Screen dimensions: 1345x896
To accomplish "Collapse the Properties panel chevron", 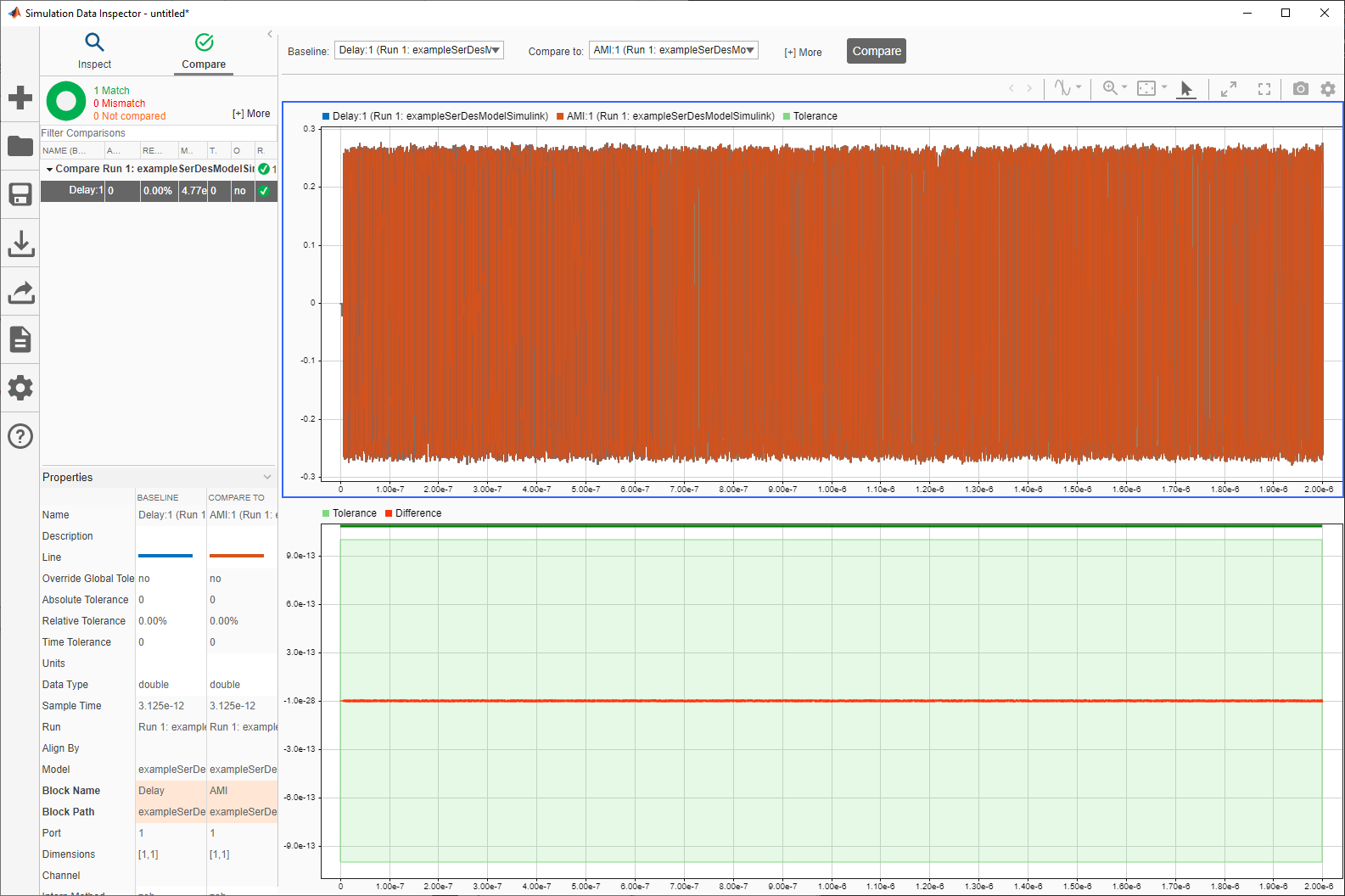I will coord(267,477).
